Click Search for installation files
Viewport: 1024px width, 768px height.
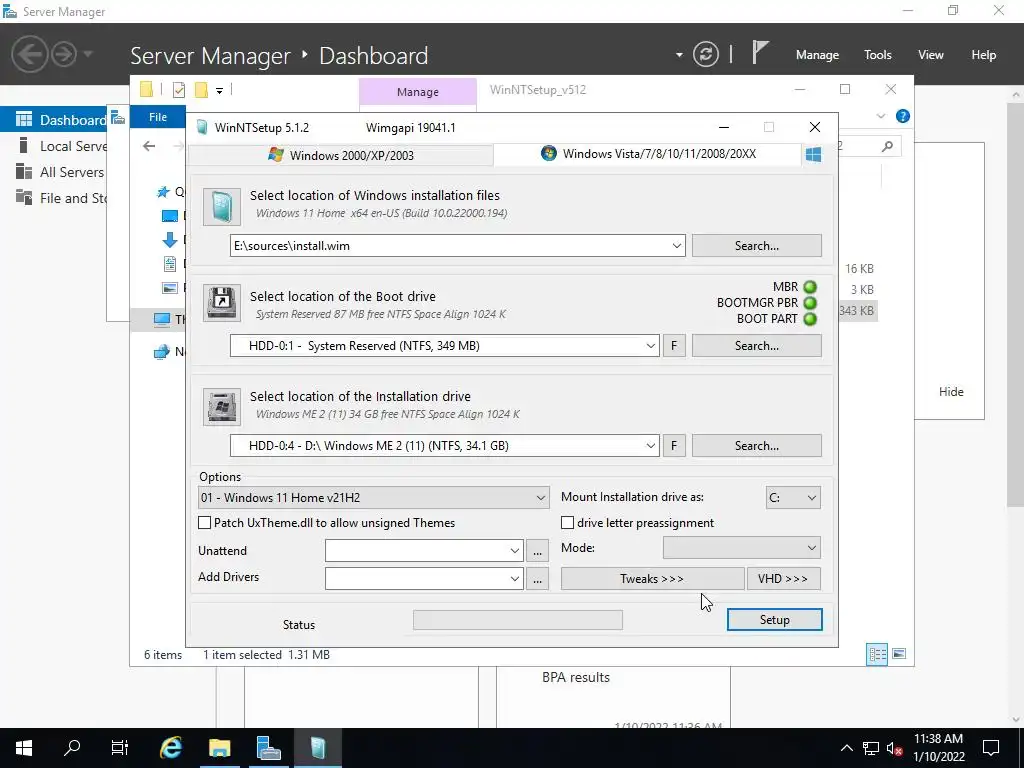coord(756,246)
